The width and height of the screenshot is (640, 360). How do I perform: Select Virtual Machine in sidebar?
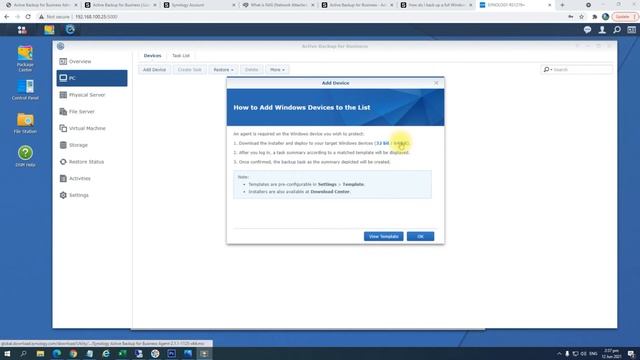tap(92, 128)
